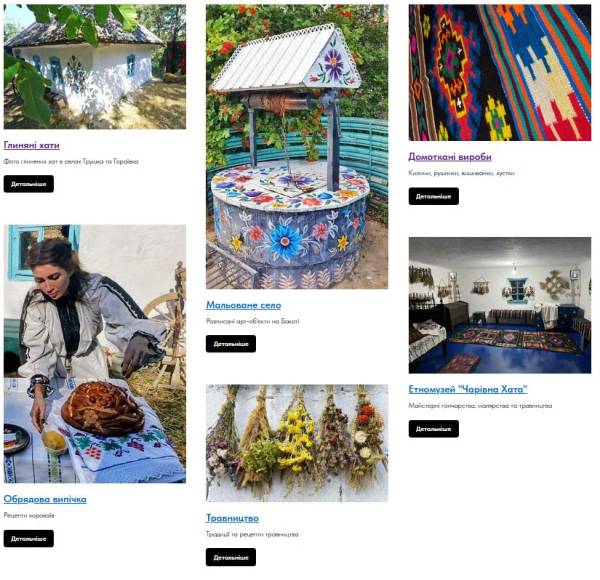Click Детальніше button under Обрядова випічка

tap(29, 539)
